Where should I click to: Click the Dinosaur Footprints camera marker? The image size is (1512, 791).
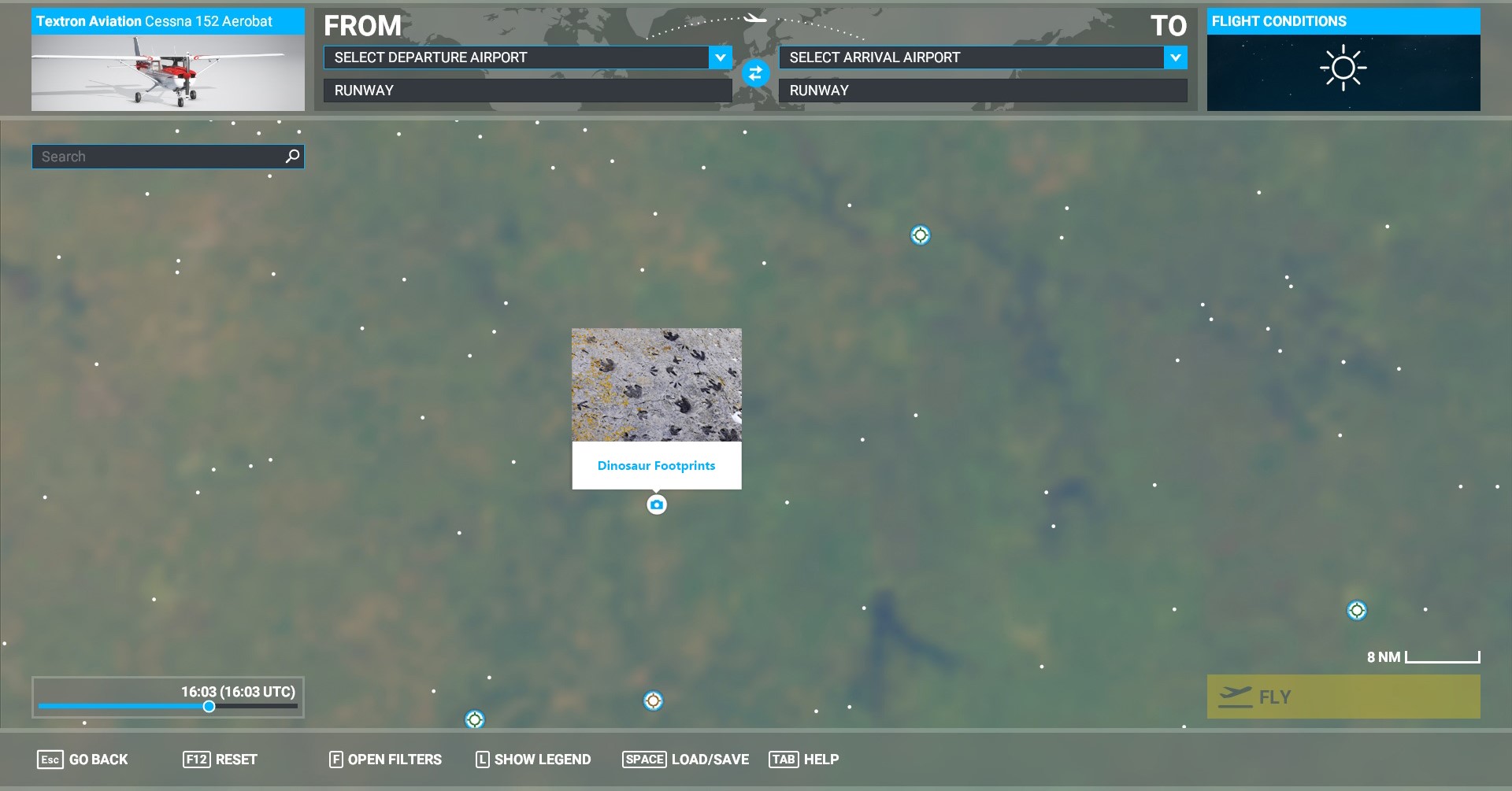point(657,505)
